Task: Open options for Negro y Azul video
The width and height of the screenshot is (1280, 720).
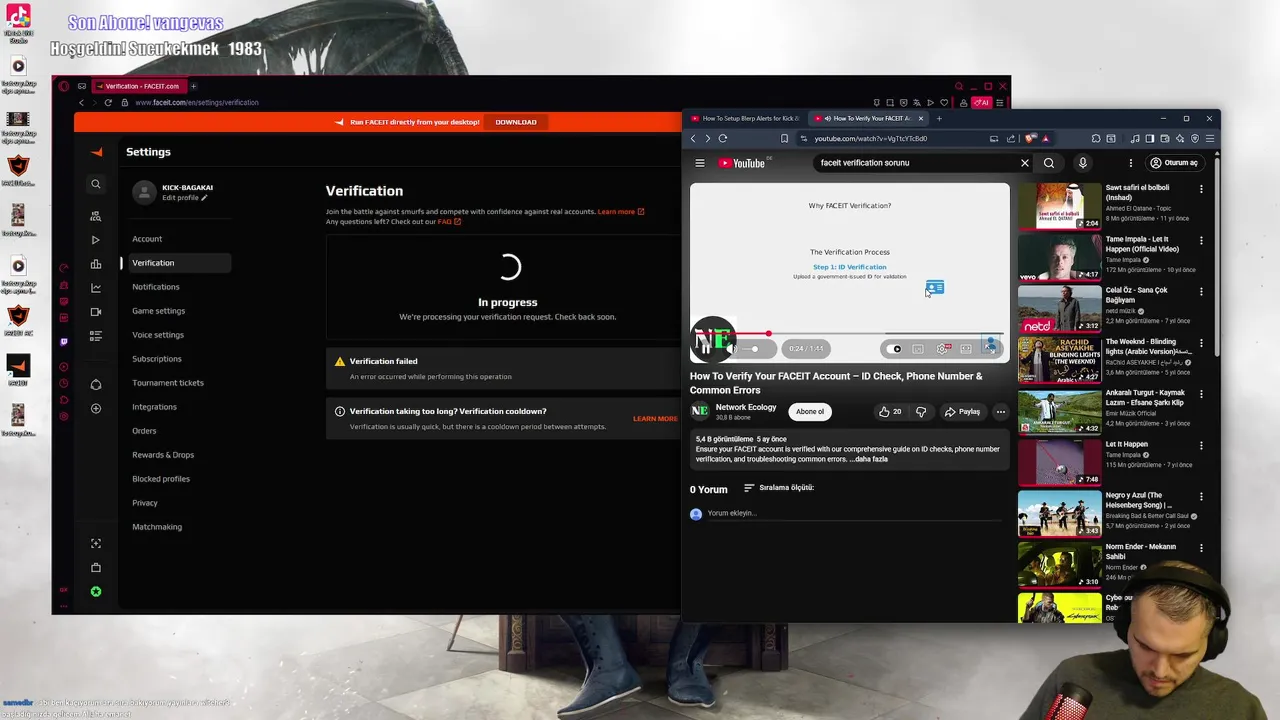Action: [1201, 497]
